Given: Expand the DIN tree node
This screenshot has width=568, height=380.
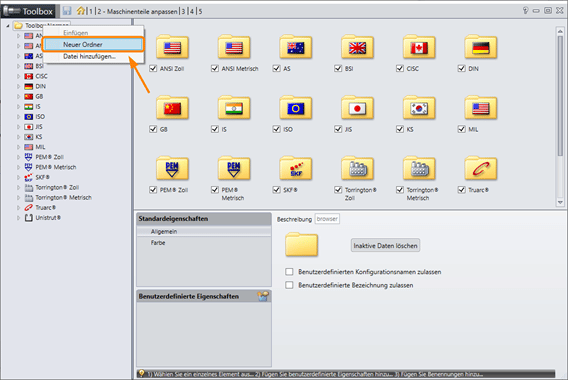Looking at the screenshot, I should point(18,87).
